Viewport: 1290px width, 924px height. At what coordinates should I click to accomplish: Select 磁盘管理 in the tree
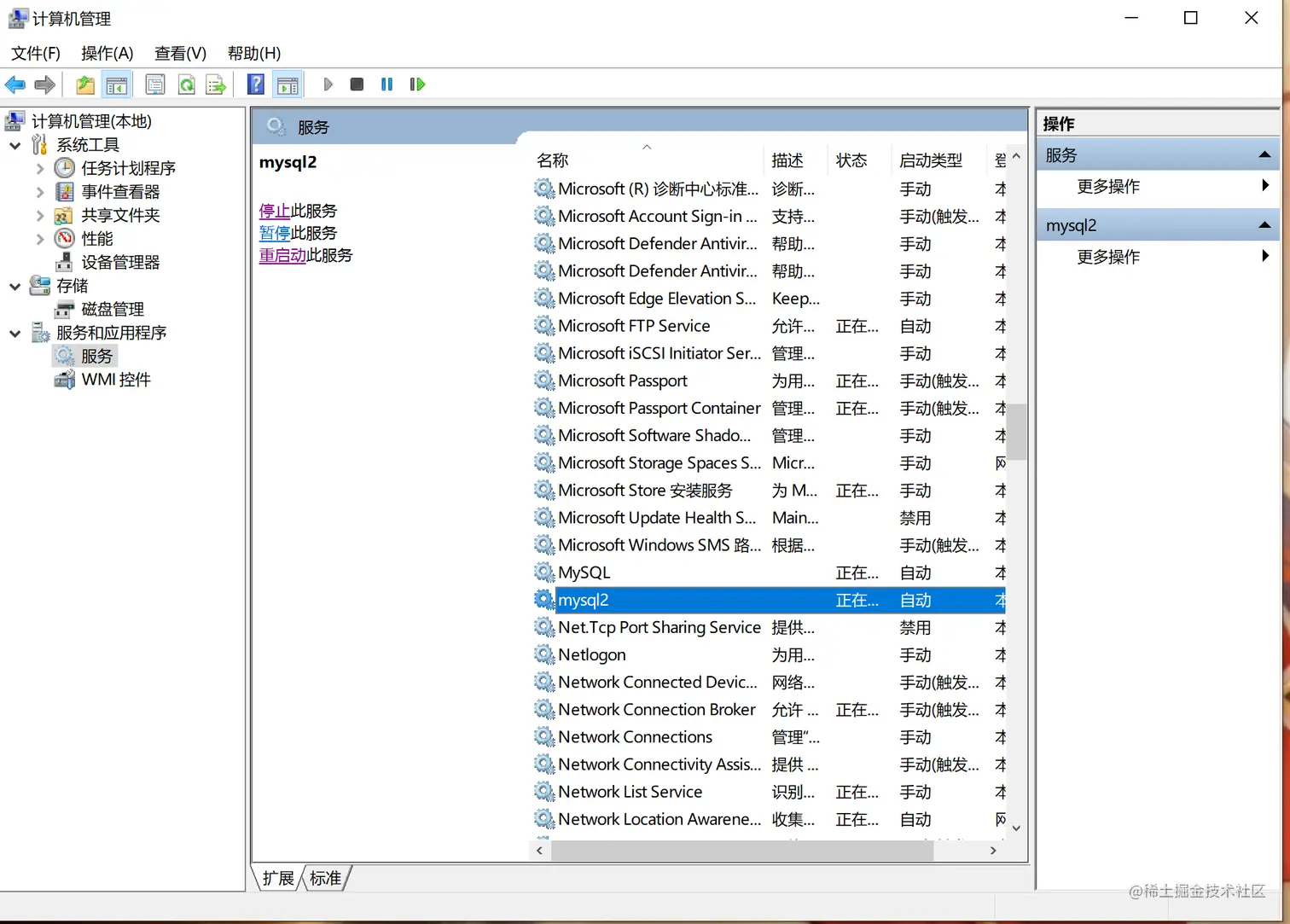(113, 309)
